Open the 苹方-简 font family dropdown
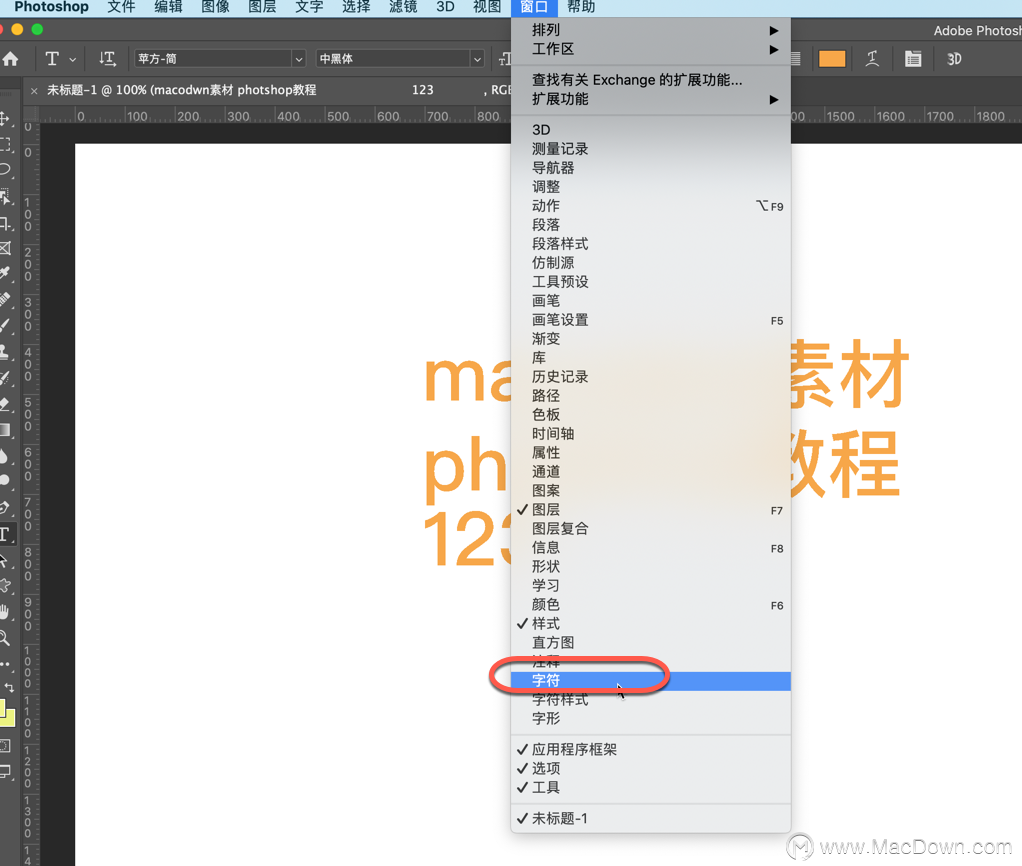The width and height of the screenshot is (1022, 866). click(299, 59)
